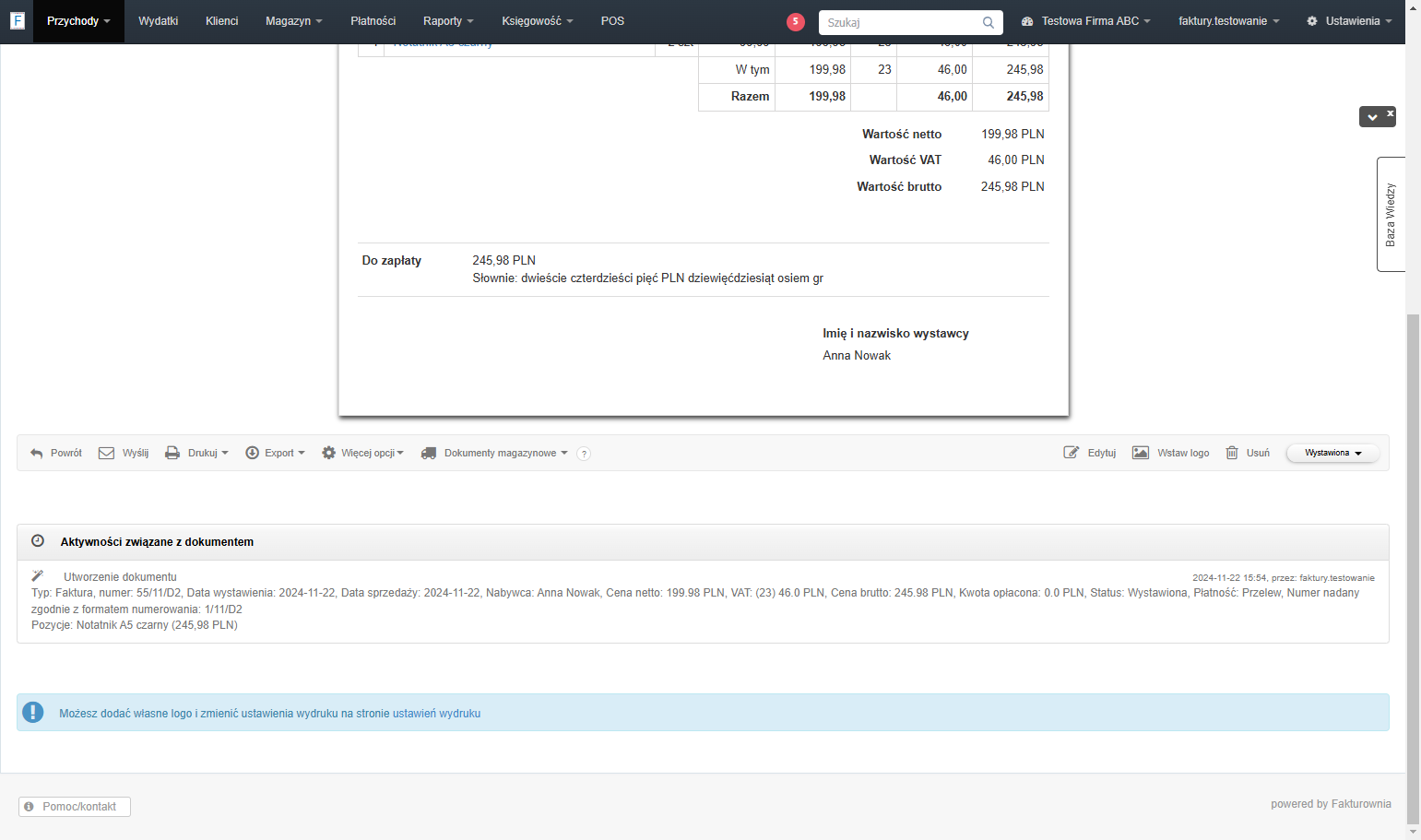This screenshot has height=840, width=1421.
Task: Insert a logo via Wstaw logo
Action: [1171, 453]
